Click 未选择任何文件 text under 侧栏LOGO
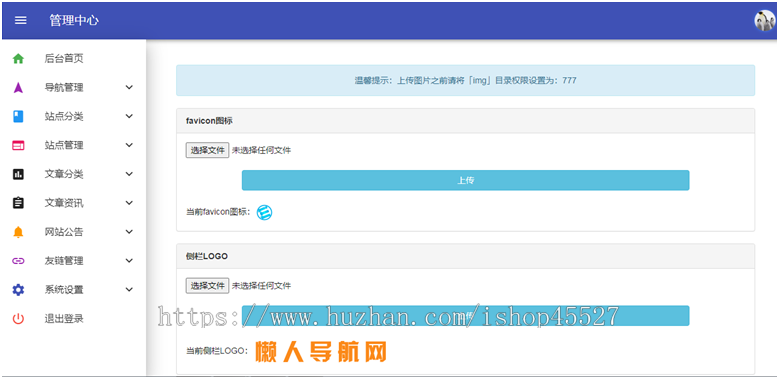The image size is (779, 379). click(x=261, y=286)
